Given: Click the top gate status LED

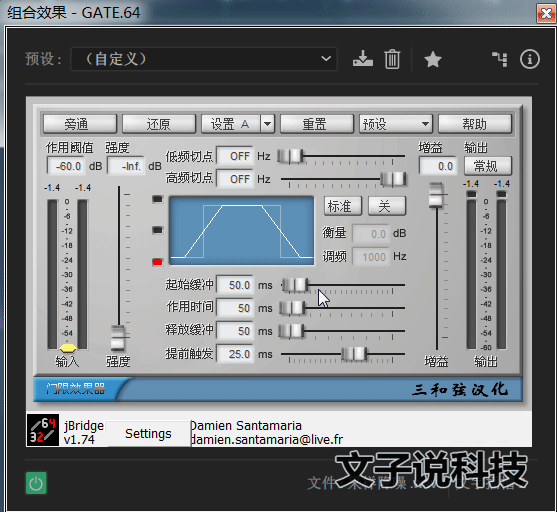Looking at the screenshot, I should (x=158, y=199).
